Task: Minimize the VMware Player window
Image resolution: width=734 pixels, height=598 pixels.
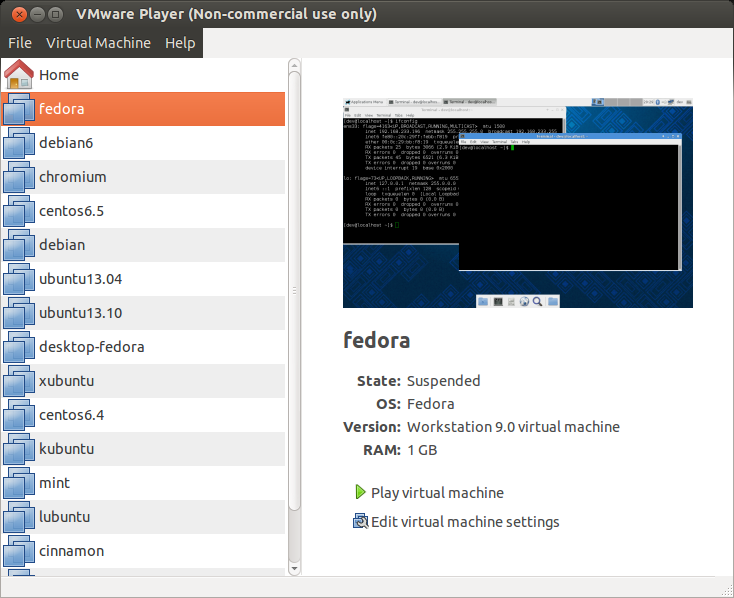Action: pos(37,15)
